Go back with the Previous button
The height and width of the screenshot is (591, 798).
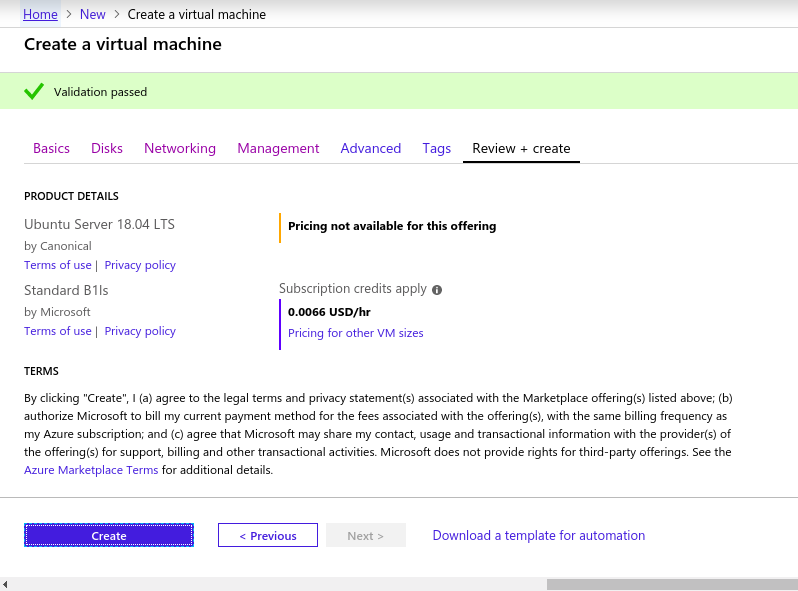(268, 535)
